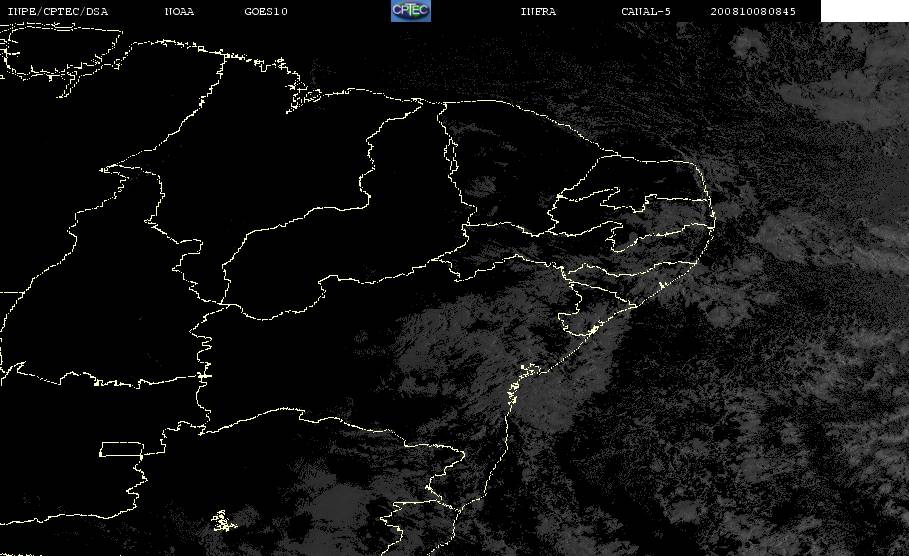Click the CPTEC logo in the header
The width and height of the screenshot is (909, 556).
[411, 10]
